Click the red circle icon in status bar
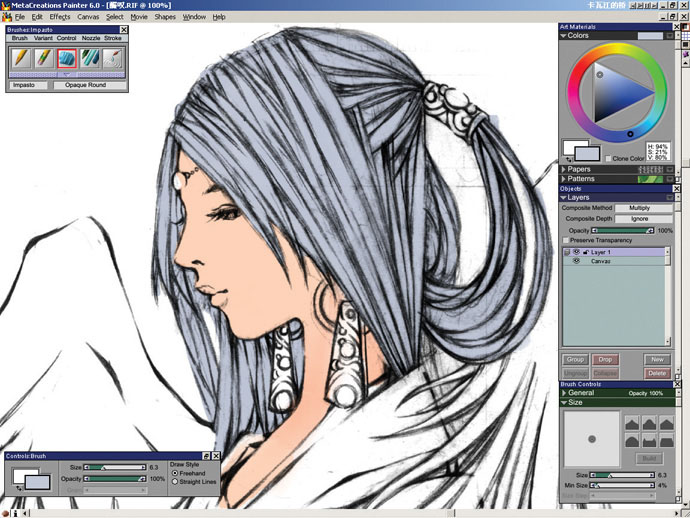 point(5,514)
